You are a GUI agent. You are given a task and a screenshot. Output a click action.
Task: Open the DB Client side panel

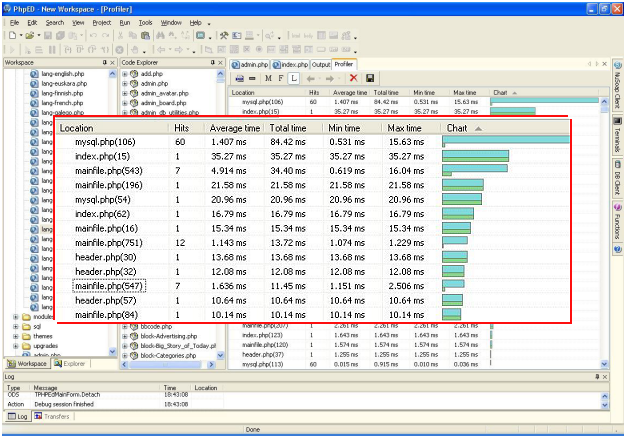pos(617,179)
